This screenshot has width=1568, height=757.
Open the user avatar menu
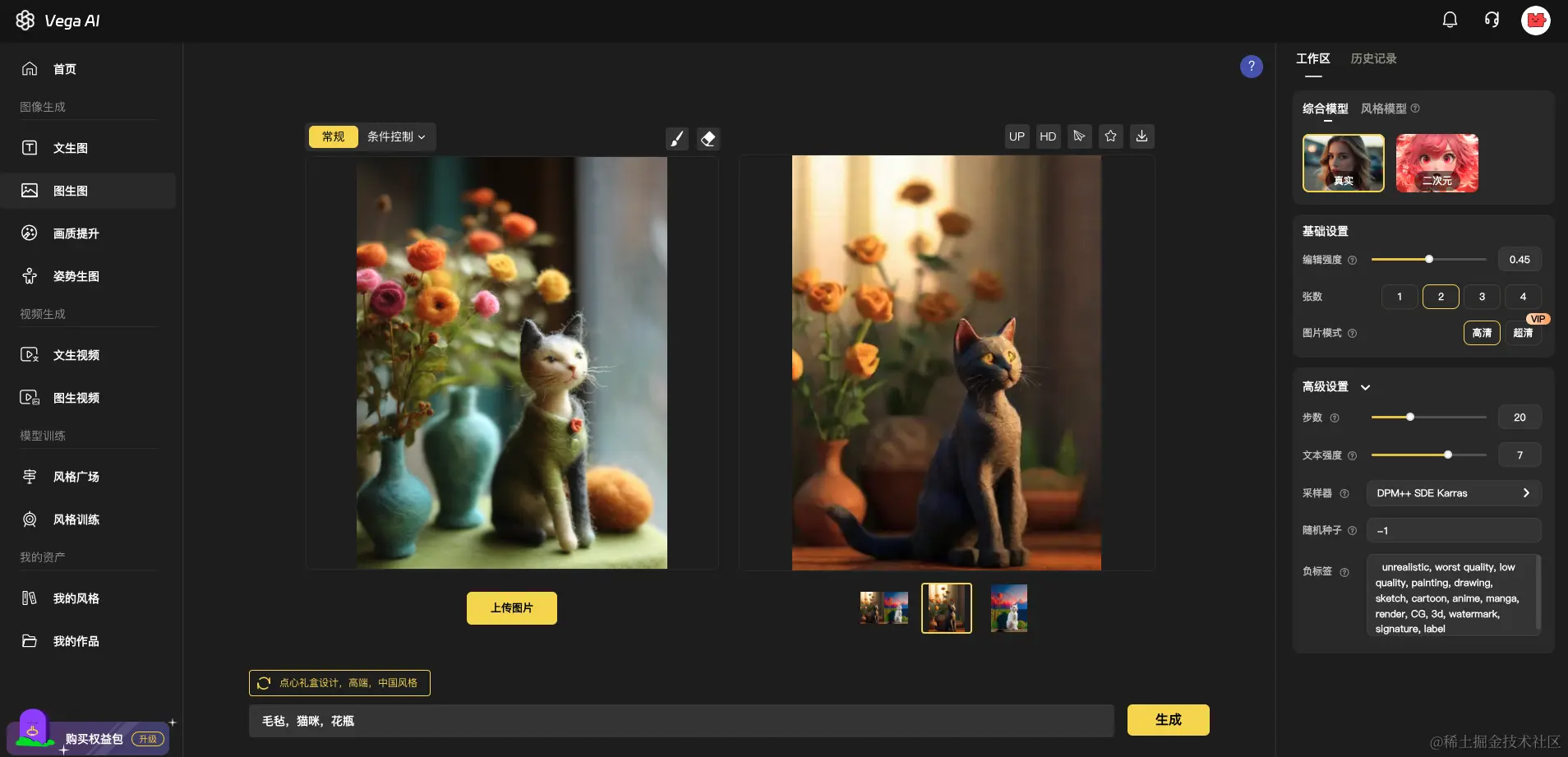[x=1535, y=20]
